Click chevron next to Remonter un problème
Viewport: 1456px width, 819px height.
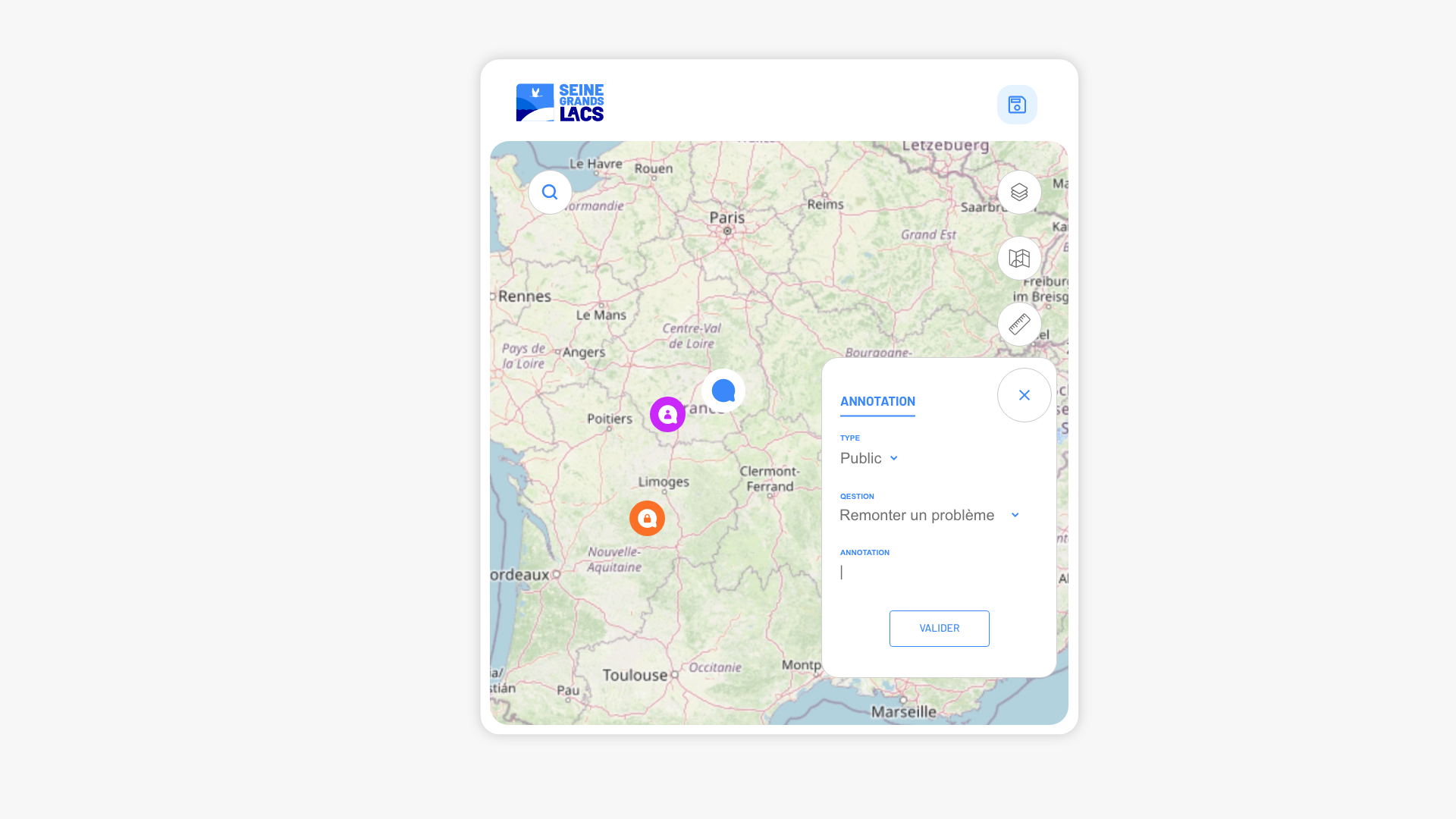(x=1015, y=516)
